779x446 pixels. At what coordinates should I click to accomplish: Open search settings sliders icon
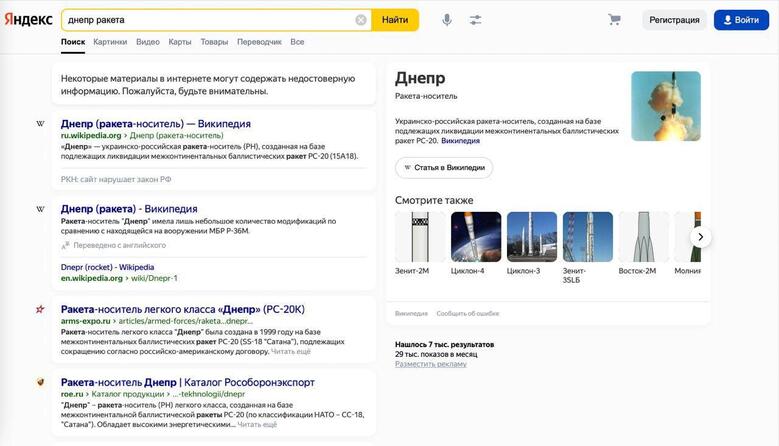[475, 20]
